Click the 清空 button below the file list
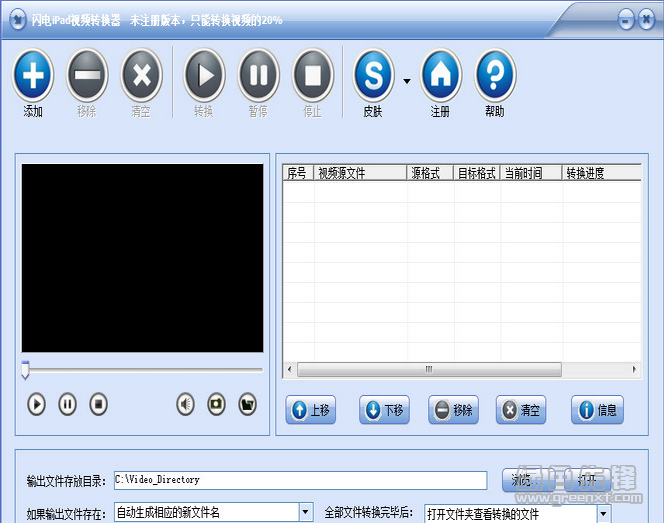664x523 pixels. click(x=521, y=410)
